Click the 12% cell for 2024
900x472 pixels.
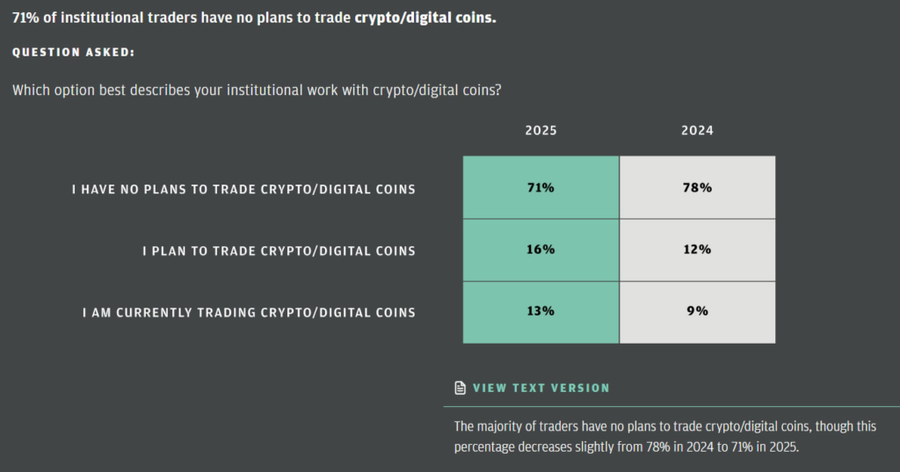click(697, 249)
